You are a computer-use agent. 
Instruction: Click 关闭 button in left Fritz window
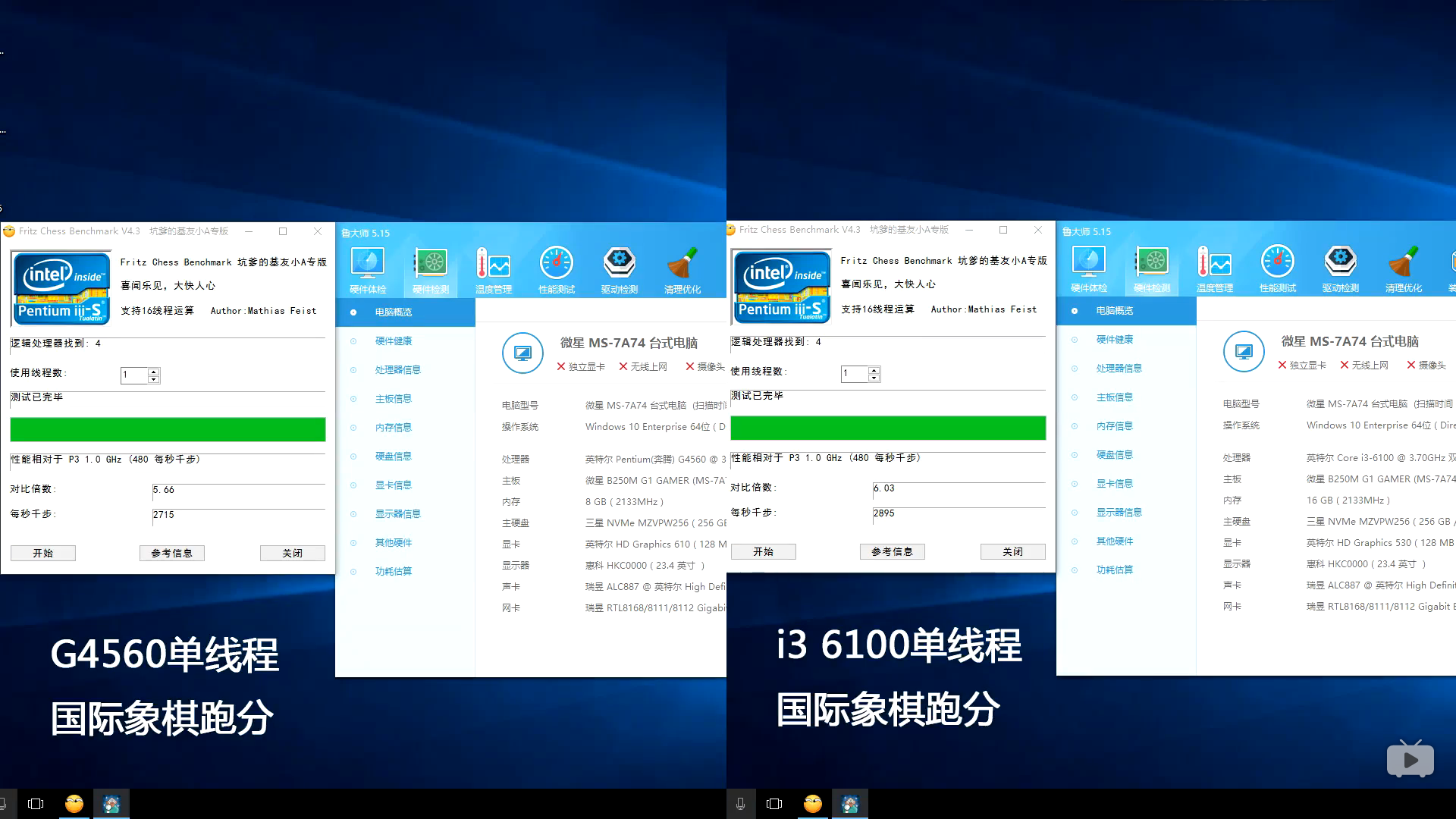[293, 554]
